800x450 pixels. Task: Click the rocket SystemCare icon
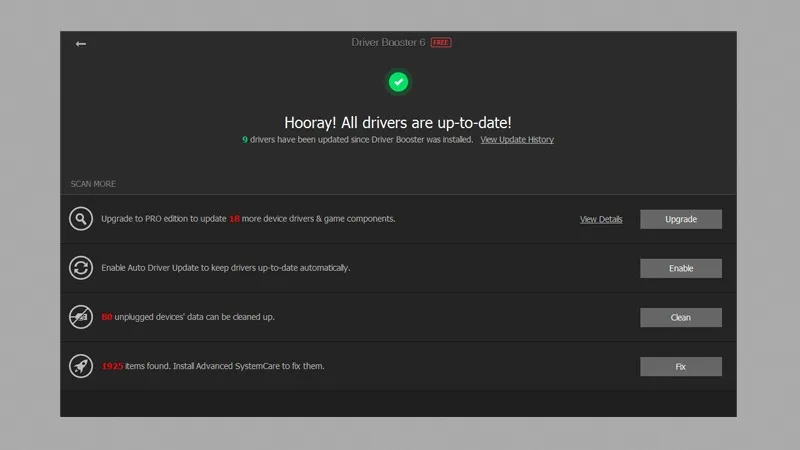click(81, 366)
